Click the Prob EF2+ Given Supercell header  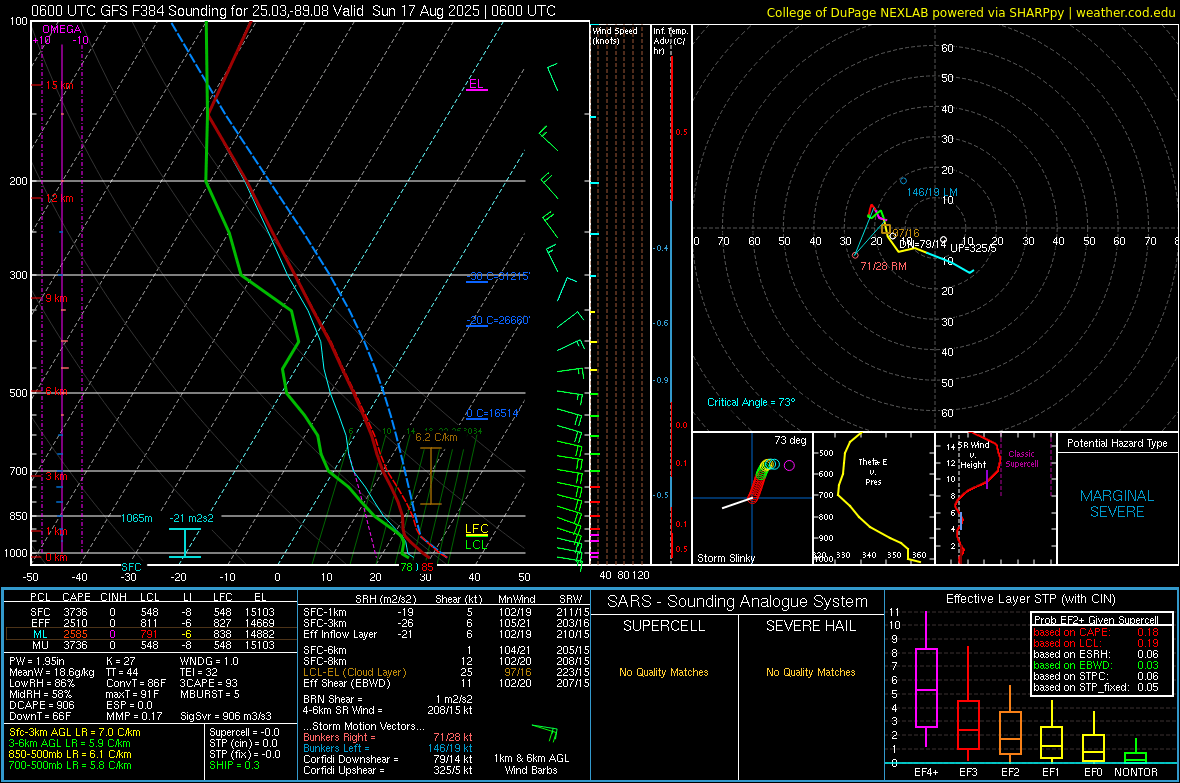click(x=1096, y=620)
